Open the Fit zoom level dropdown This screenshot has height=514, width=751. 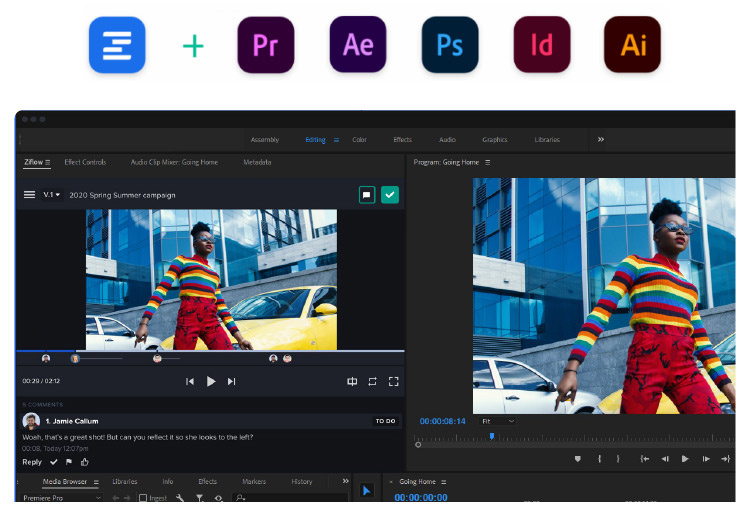pos(497,421)
